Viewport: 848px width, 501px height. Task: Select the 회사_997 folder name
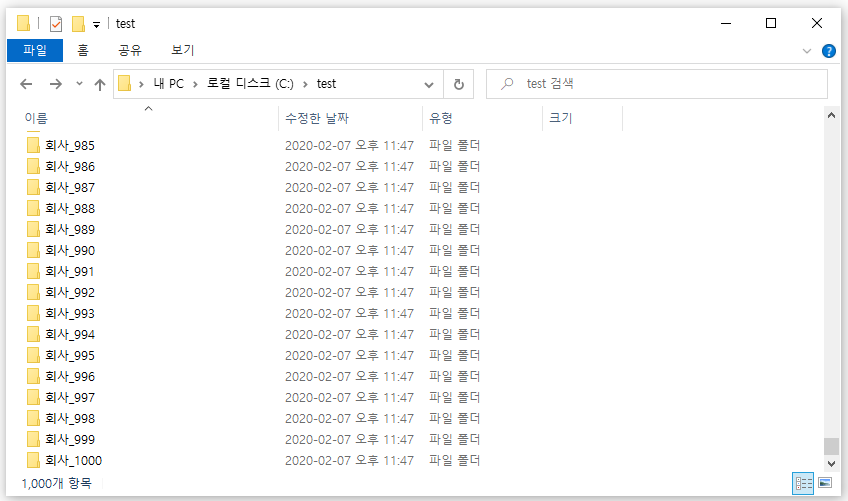(x=70, y=397)
